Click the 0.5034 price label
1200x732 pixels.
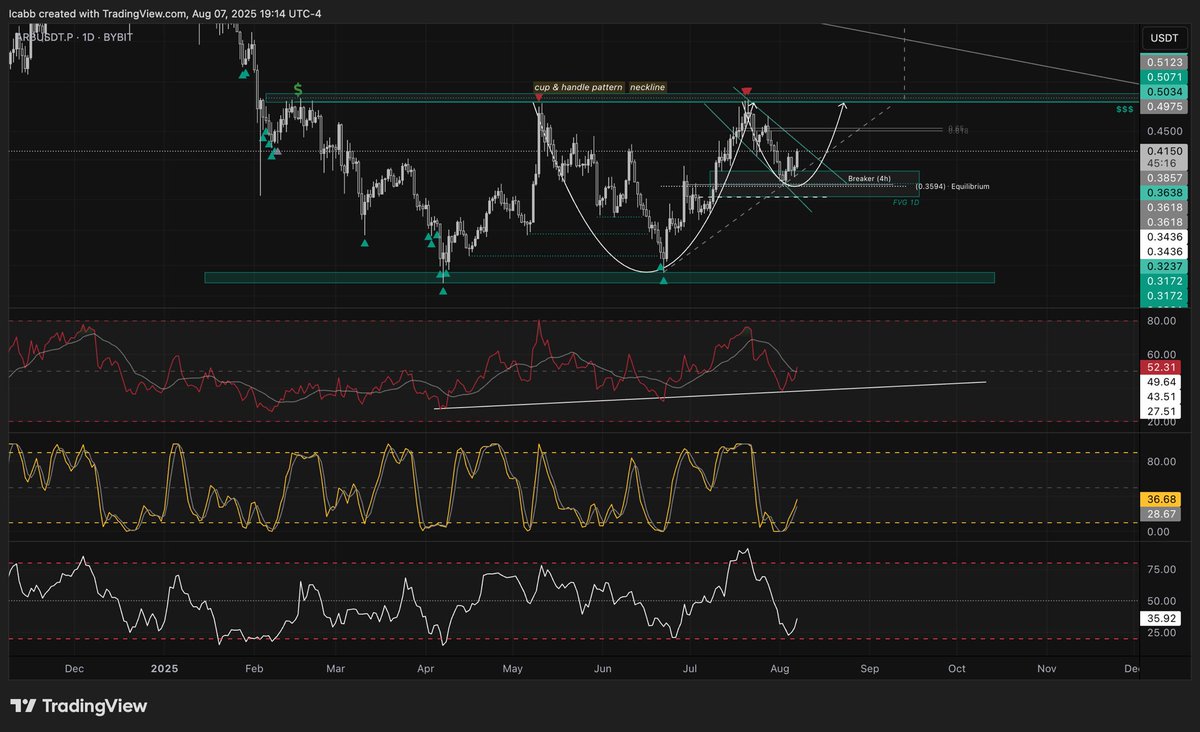pos(1163,91)
